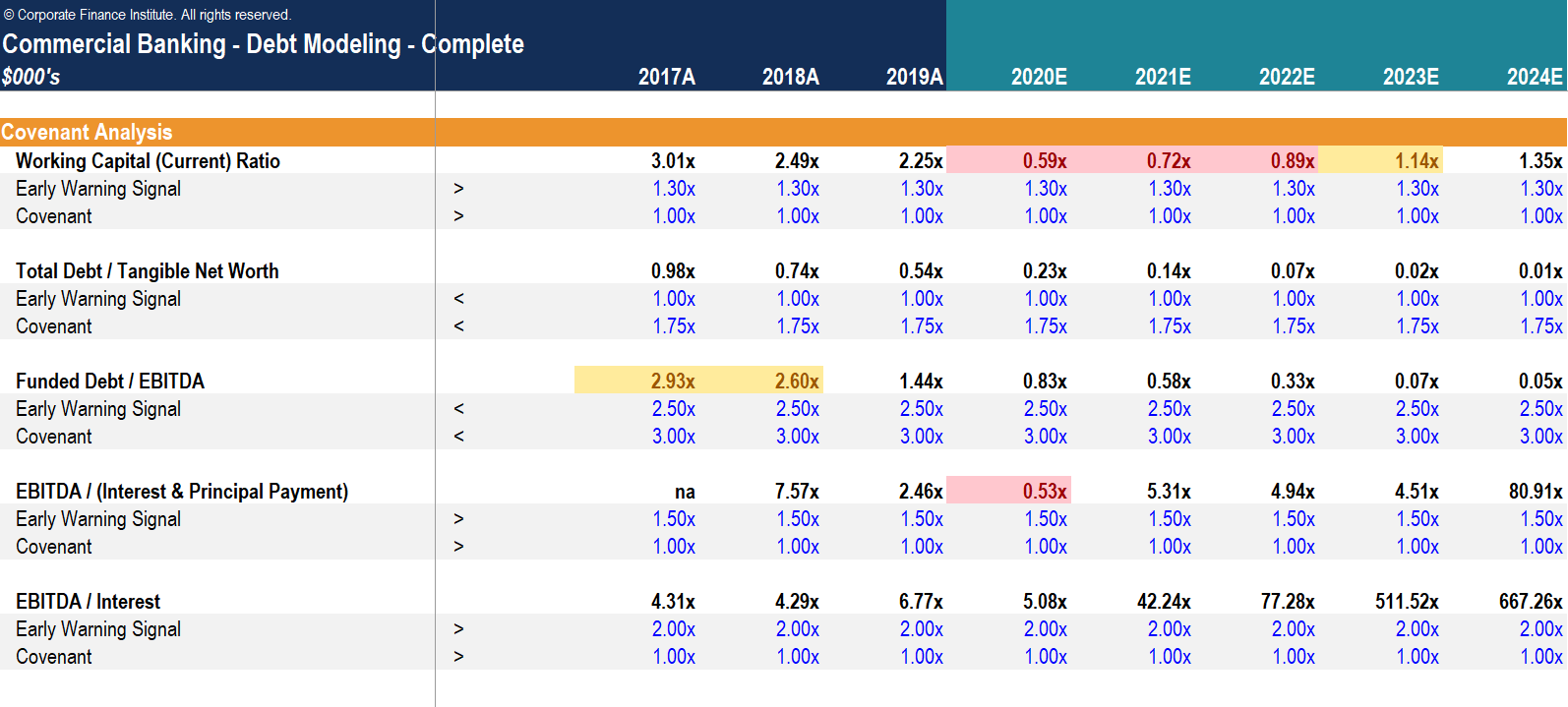Select the Total Debt / Tangible Net Worth label
The width and height of the screenshot is (1568, 707).
click(147, 270)
